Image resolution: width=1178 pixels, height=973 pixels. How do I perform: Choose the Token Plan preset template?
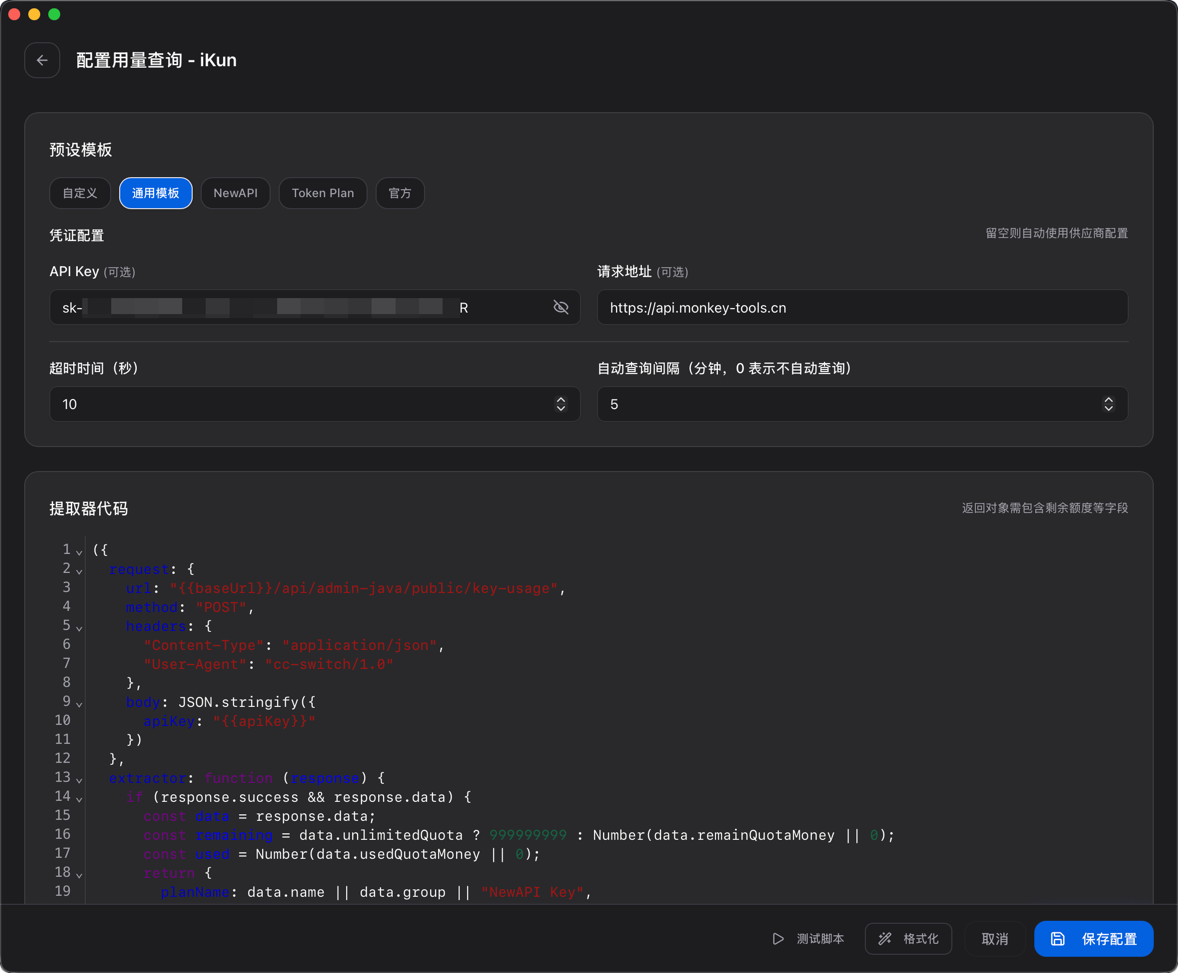click(x=322, y=193)
